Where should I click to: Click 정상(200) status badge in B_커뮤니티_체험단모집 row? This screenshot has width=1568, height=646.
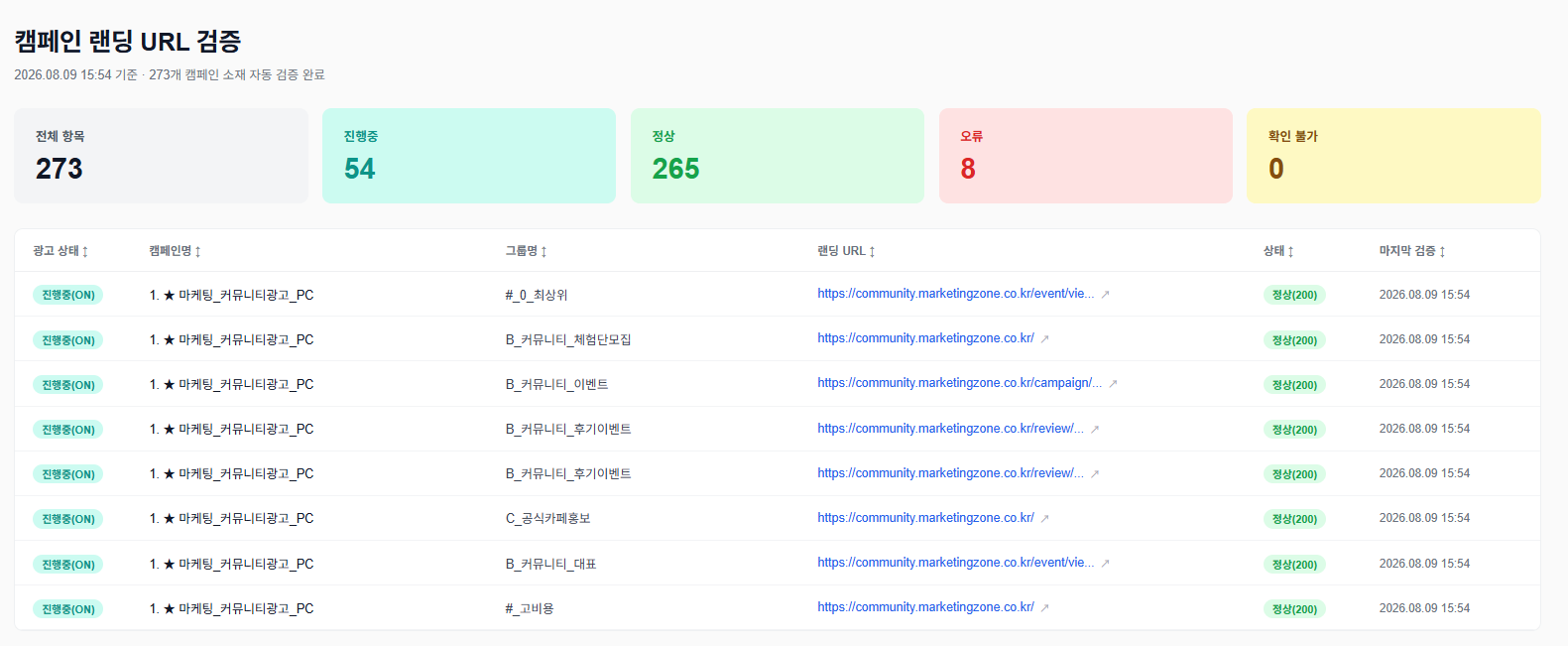[1294, 340]
